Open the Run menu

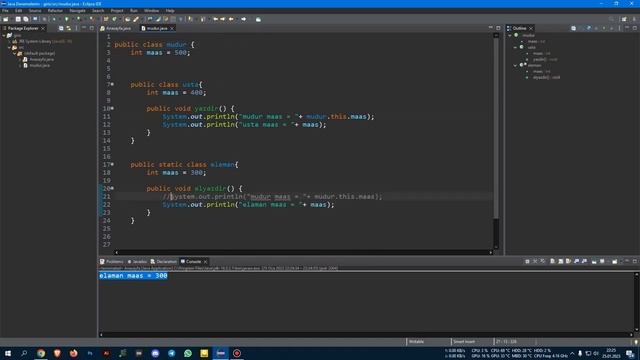coord(133,11)
